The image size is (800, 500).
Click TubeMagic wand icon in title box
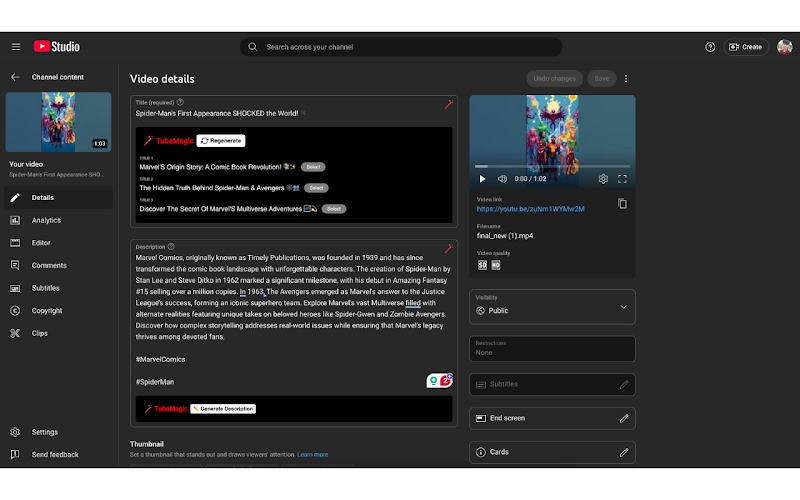tap(448, 105)
